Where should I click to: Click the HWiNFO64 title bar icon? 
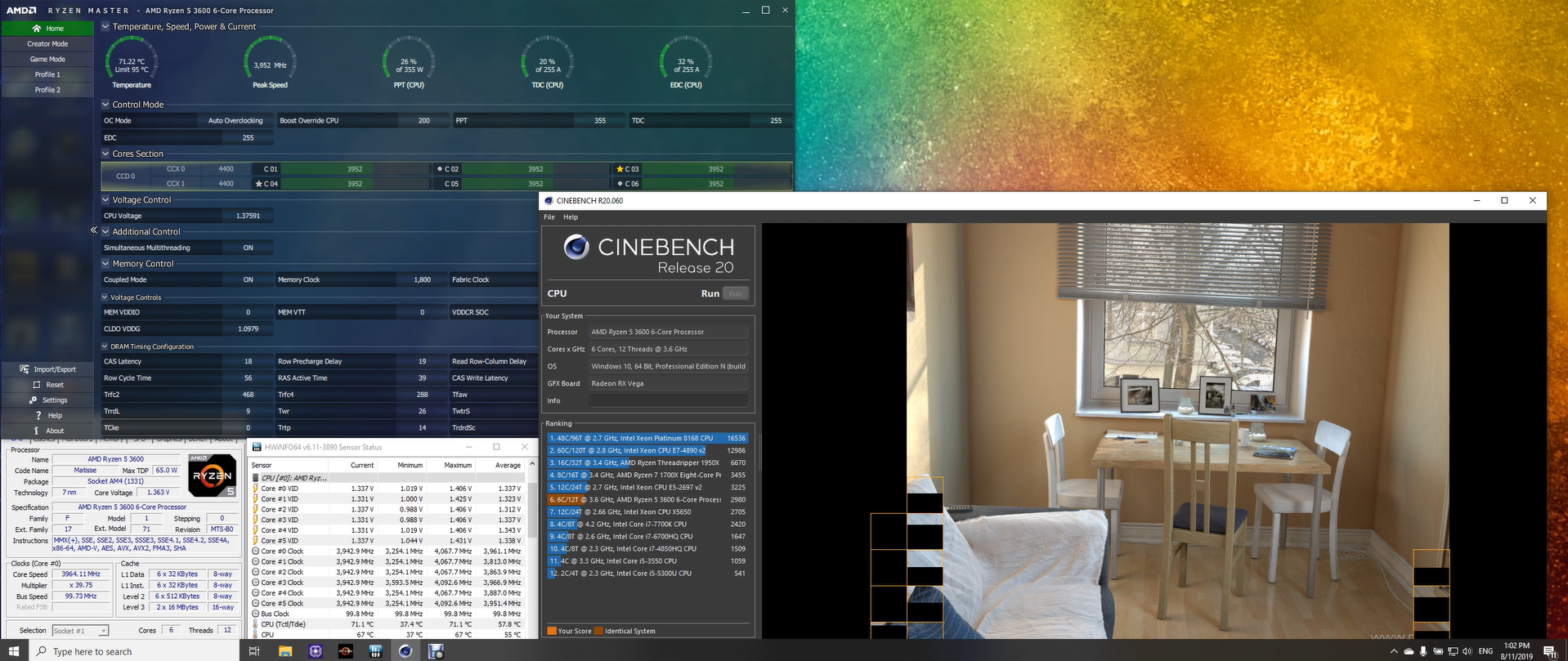pyautogui.click(x=257, y=447)
